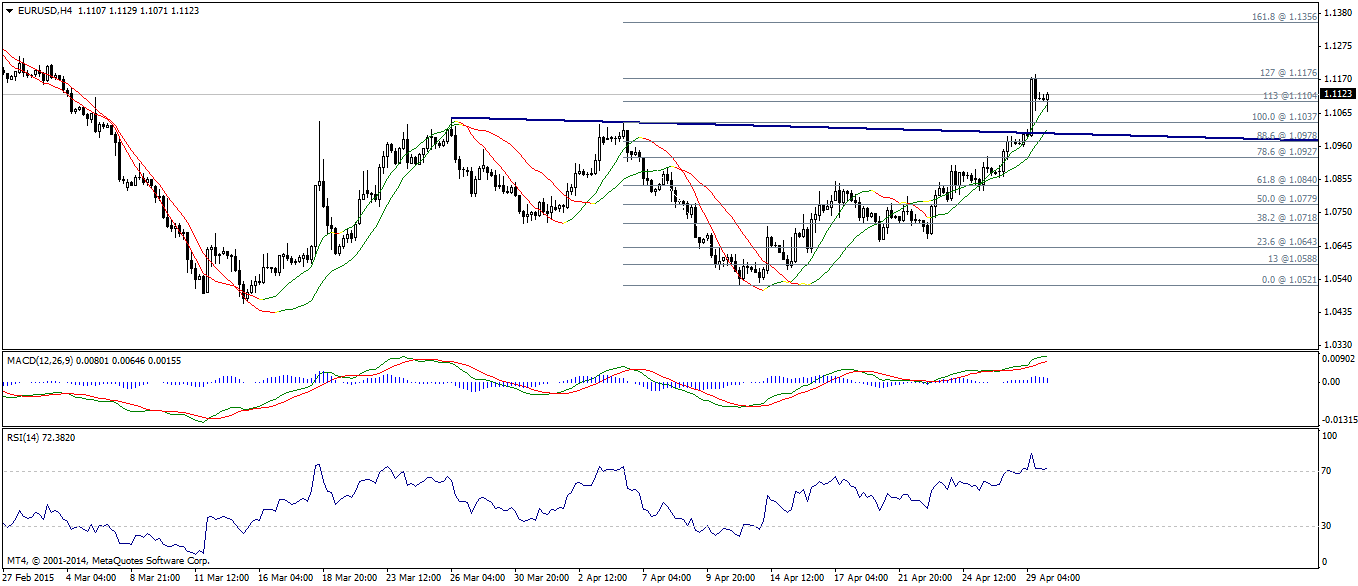Screen dimensions: 1358x586
Task: Click the 23.6 @ 1.0643 retracement label
Action: point(1285,242)
